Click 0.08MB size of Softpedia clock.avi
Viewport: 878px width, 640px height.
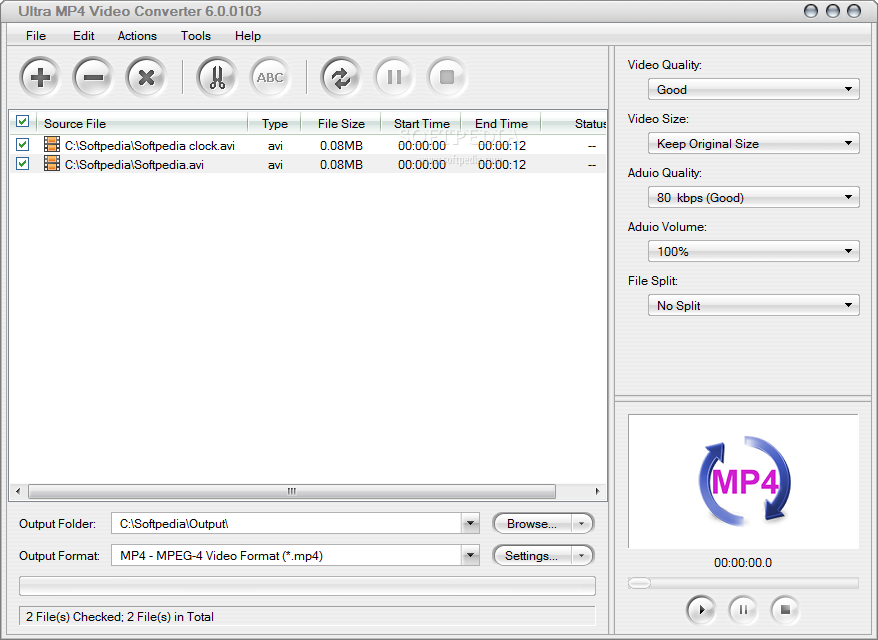(341, 146)
